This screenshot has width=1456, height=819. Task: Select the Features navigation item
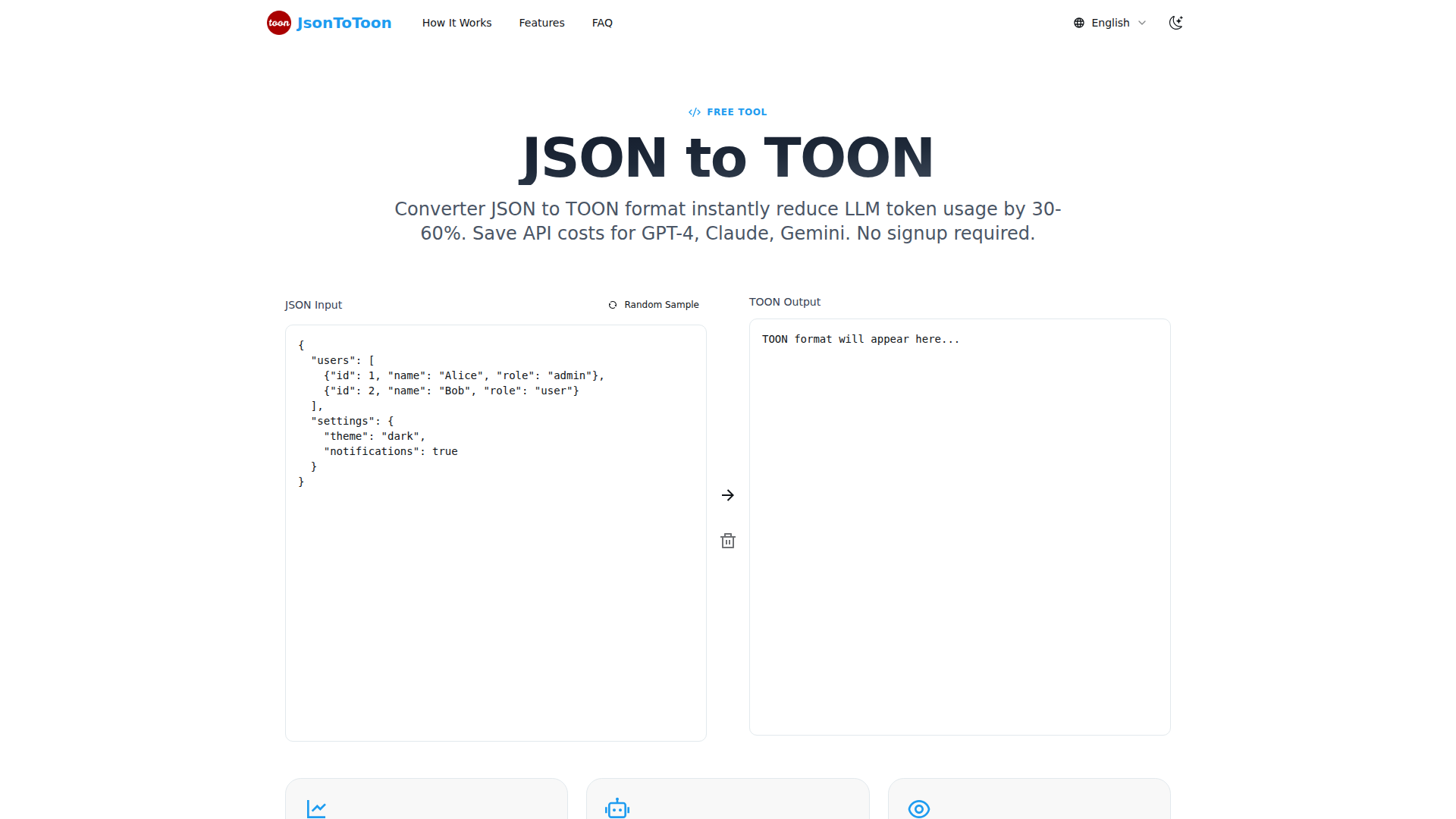click(x=541, y=23)
